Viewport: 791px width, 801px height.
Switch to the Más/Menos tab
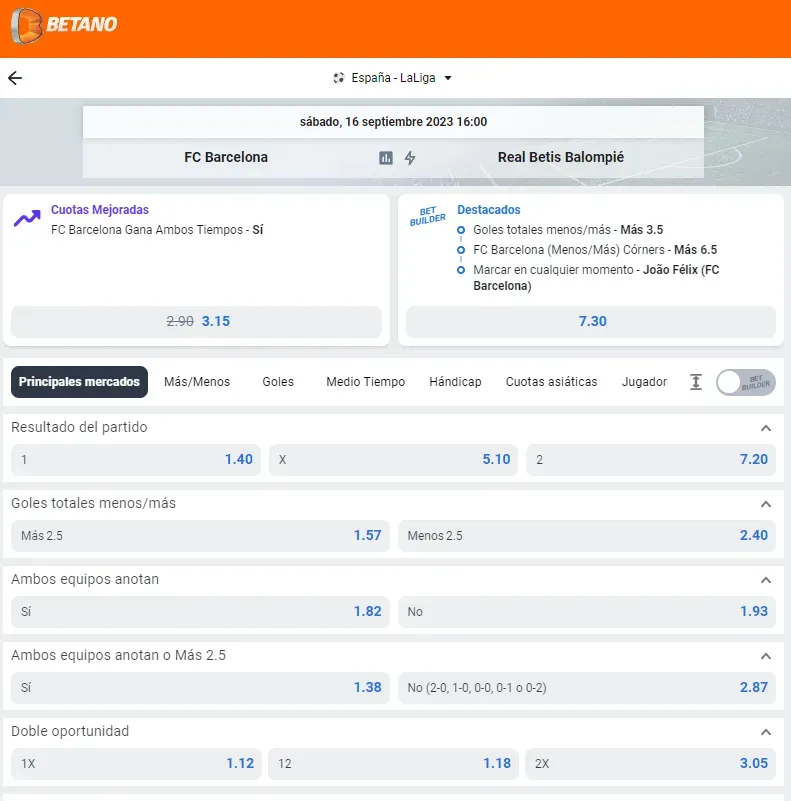(197, 382)
